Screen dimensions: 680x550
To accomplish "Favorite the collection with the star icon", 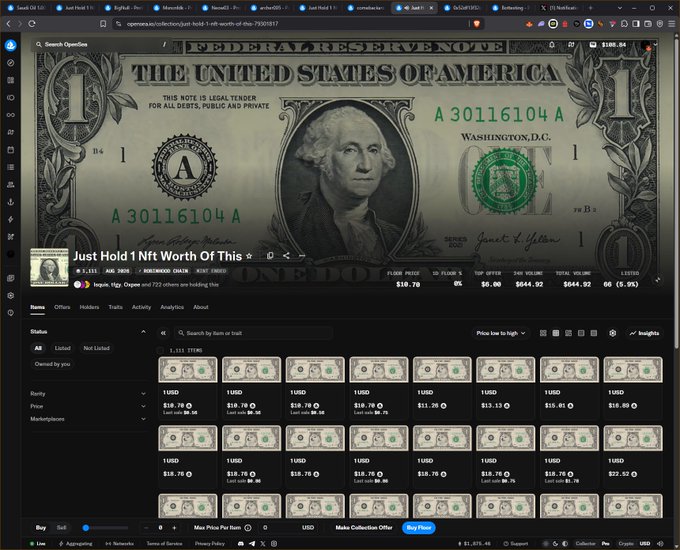I will (x=249, y=256).
